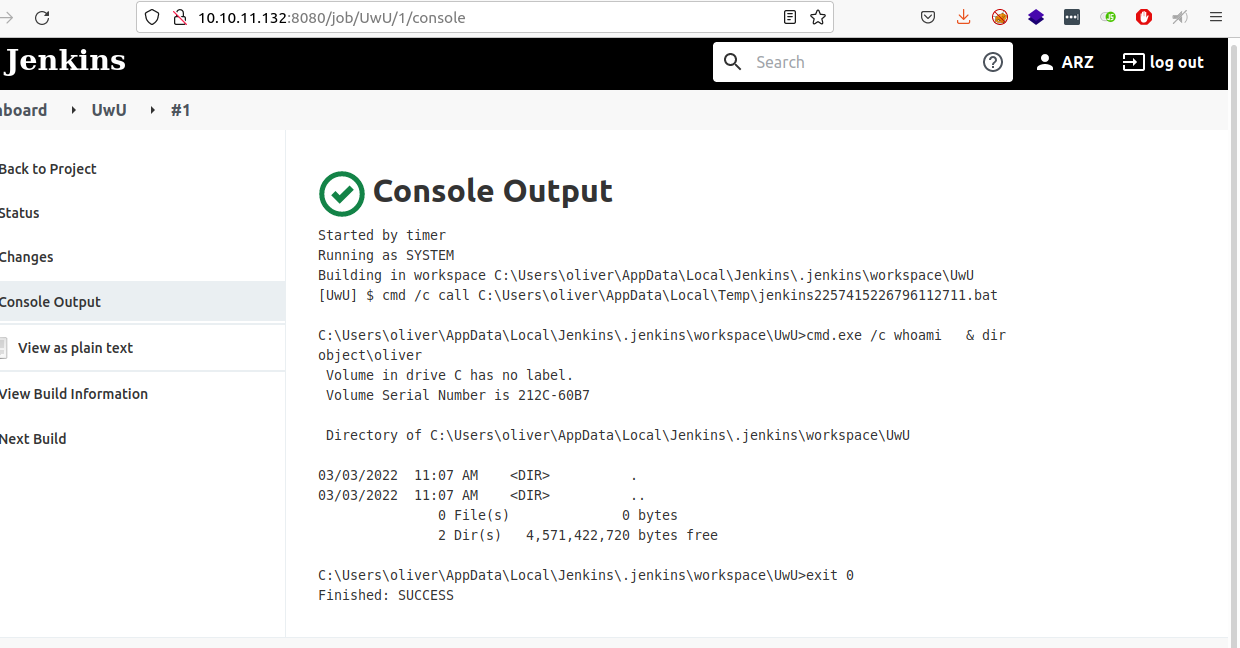The image size is (1240, 648).
Task: Click the log out button
Action: point(1163,62)
